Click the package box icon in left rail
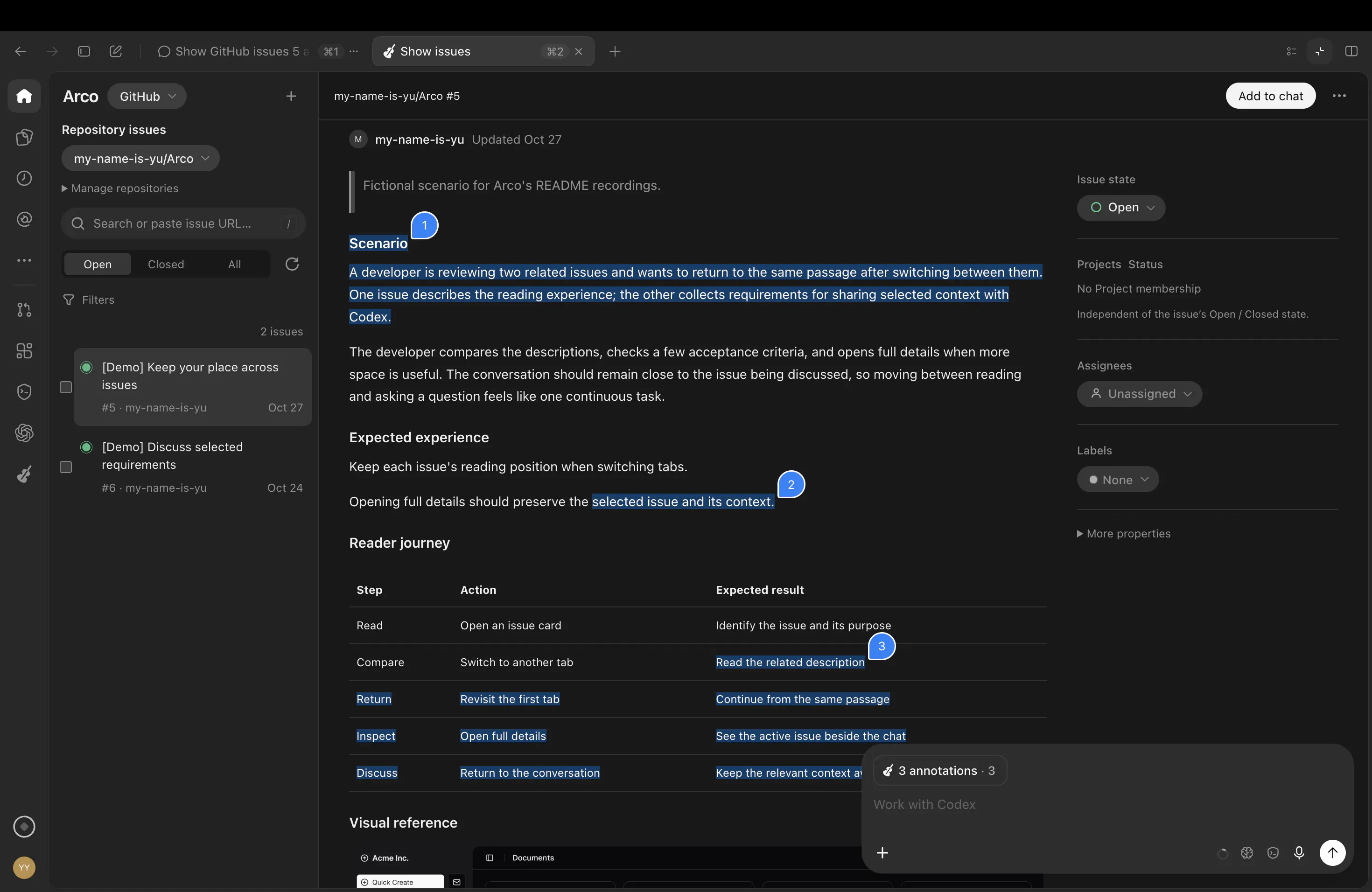Viewport: 1372px width, 892px height. click(24, 137)
